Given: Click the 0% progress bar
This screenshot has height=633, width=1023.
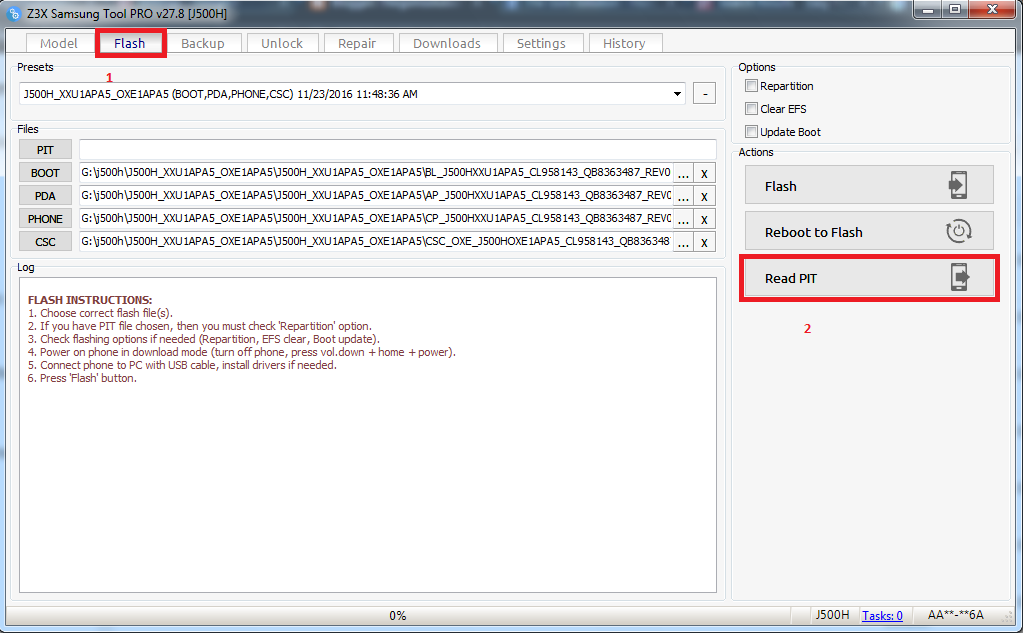Looking at the screenshot, I should [398, 615].
